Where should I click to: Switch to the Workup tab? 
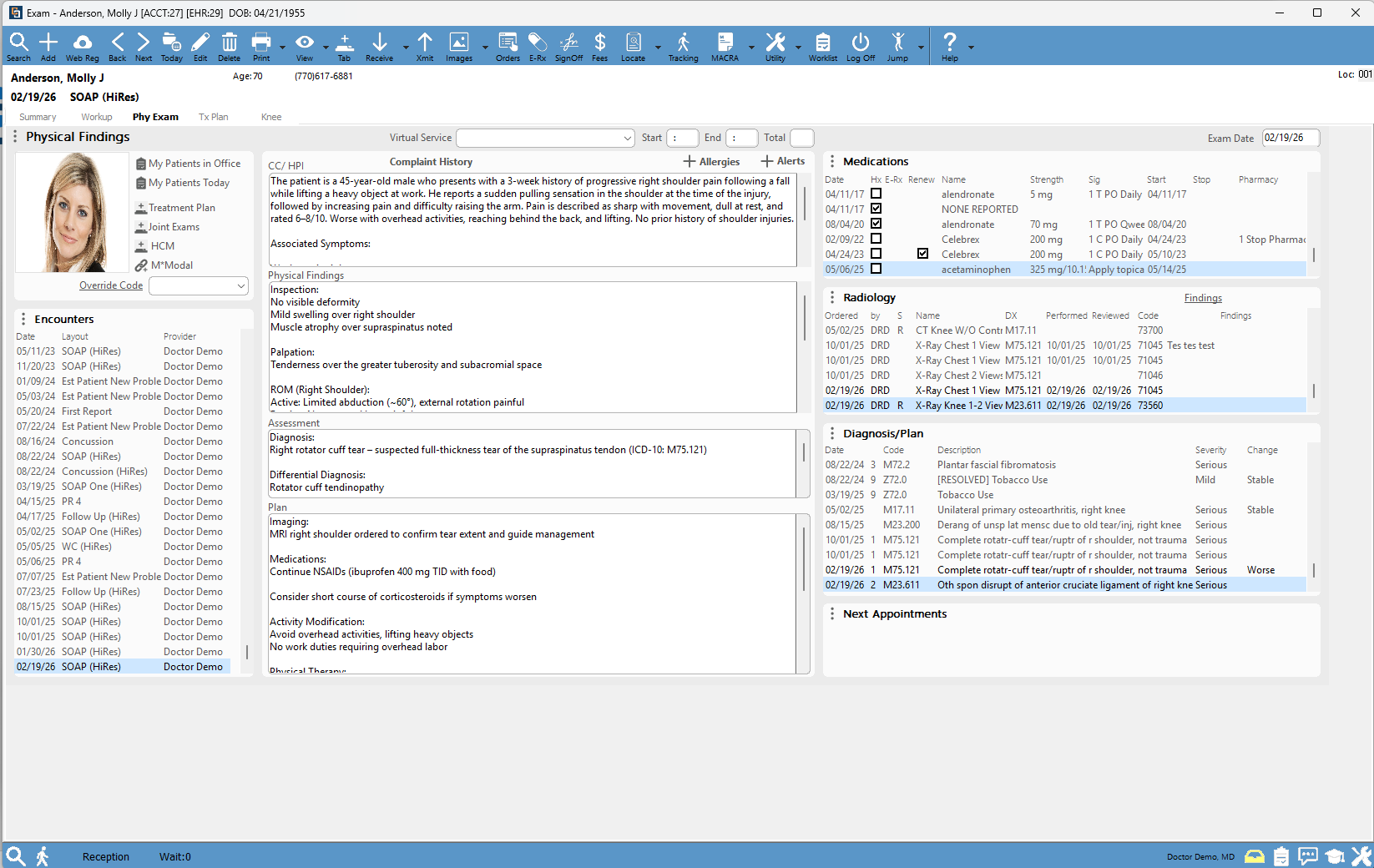point(97,117)
